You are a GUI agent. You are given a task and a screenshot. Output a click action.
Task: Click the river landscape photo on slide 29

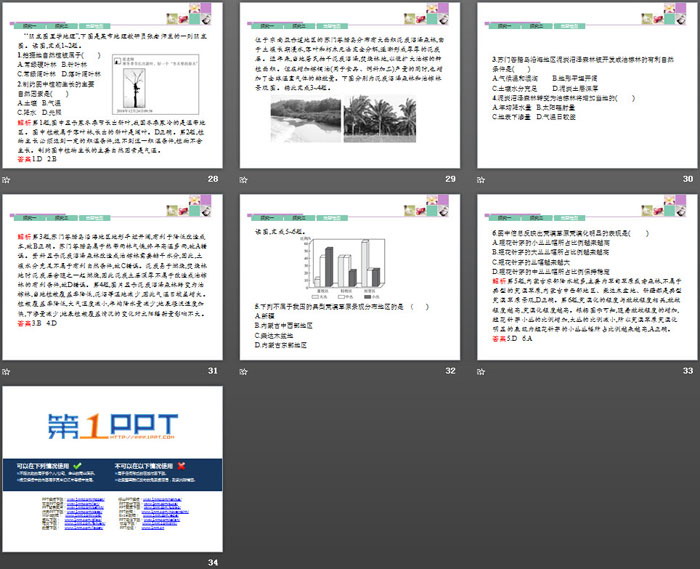tap(303, 119)
